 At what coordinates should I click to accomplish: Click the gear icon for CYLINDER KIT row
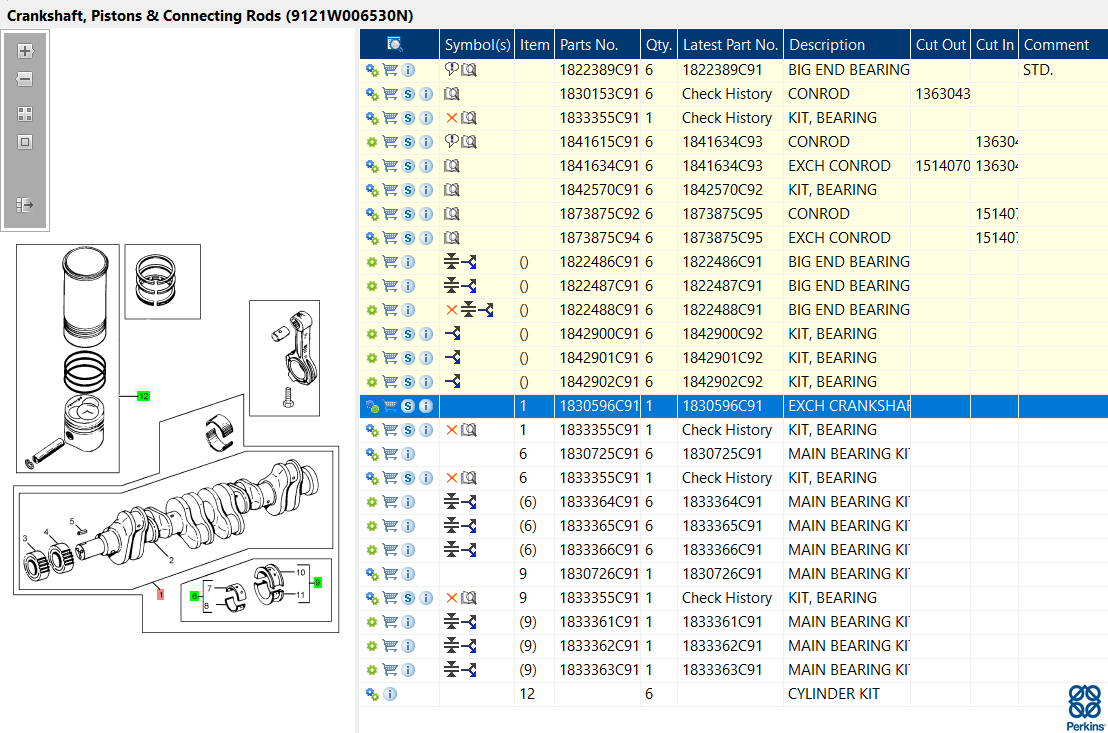372,694
